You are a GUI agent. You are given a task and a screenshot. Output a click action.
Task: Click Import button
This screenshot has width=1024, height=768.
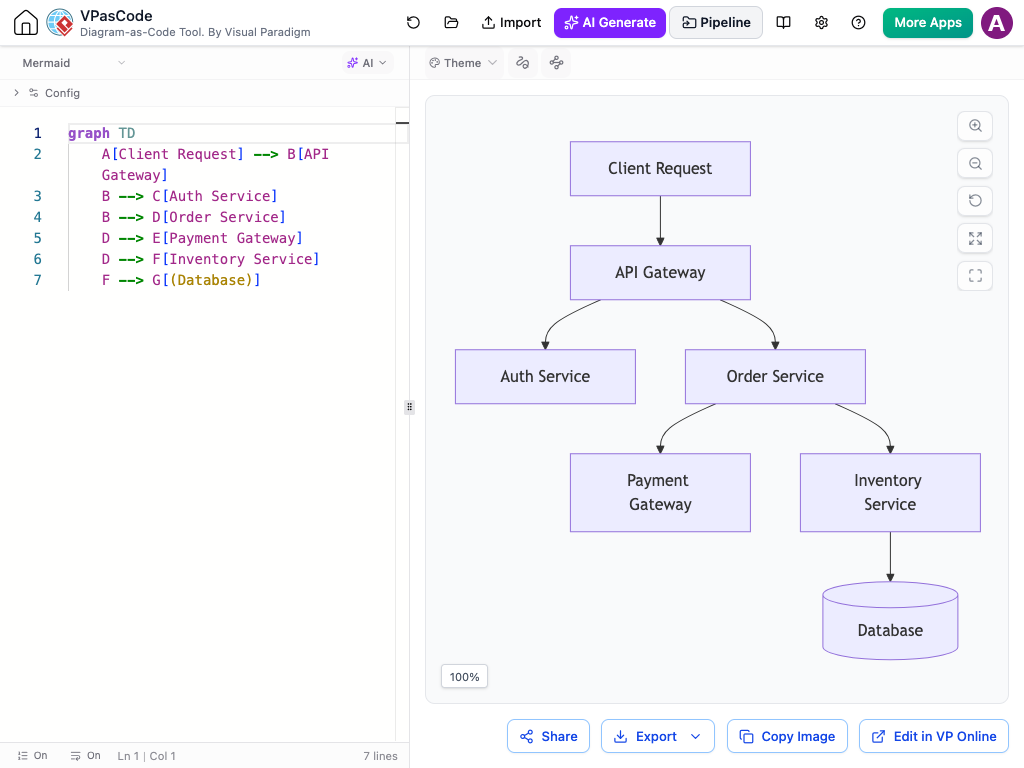(511, 22)
